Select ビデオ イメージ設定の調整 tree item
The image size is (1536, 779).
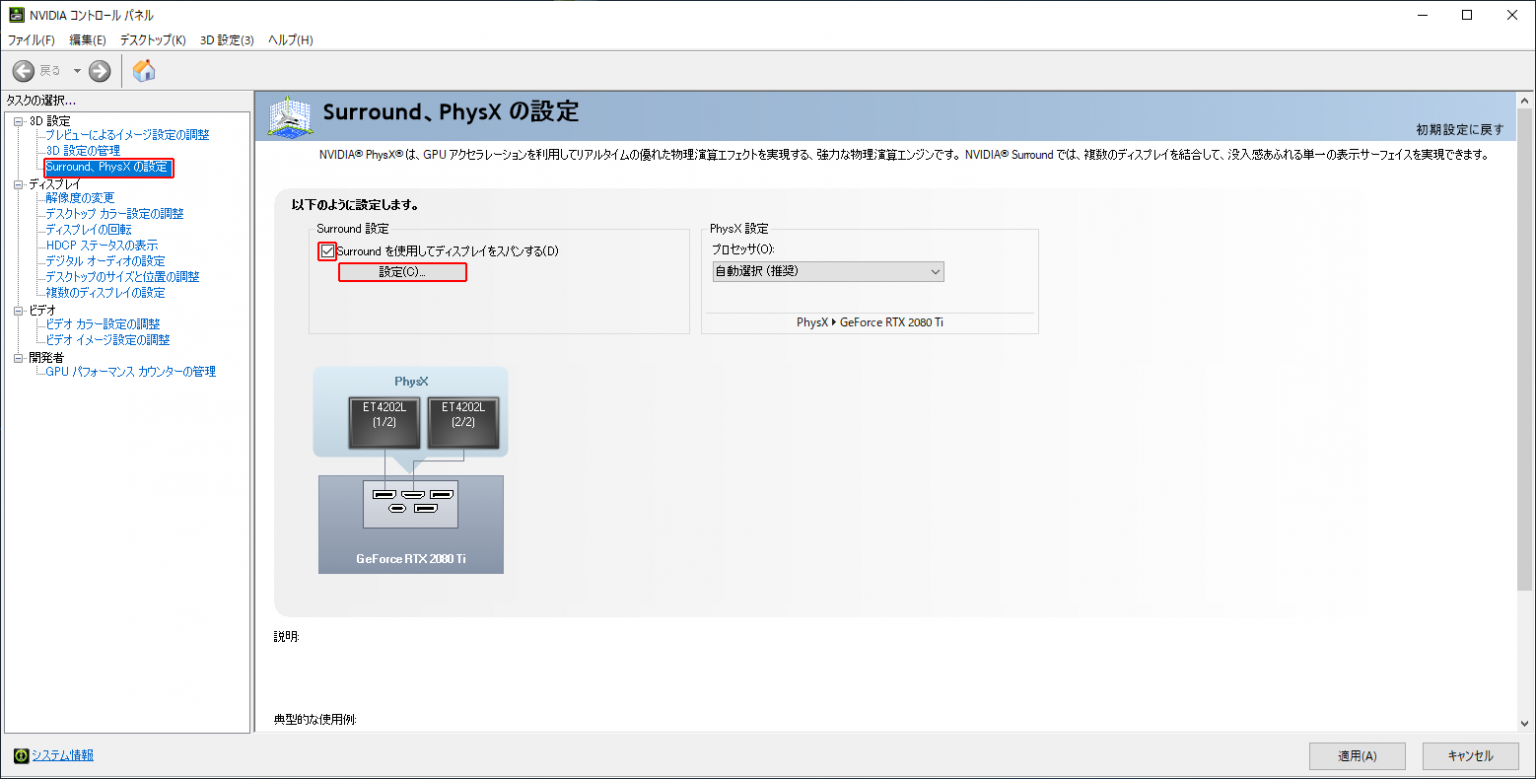pos(107,340)
